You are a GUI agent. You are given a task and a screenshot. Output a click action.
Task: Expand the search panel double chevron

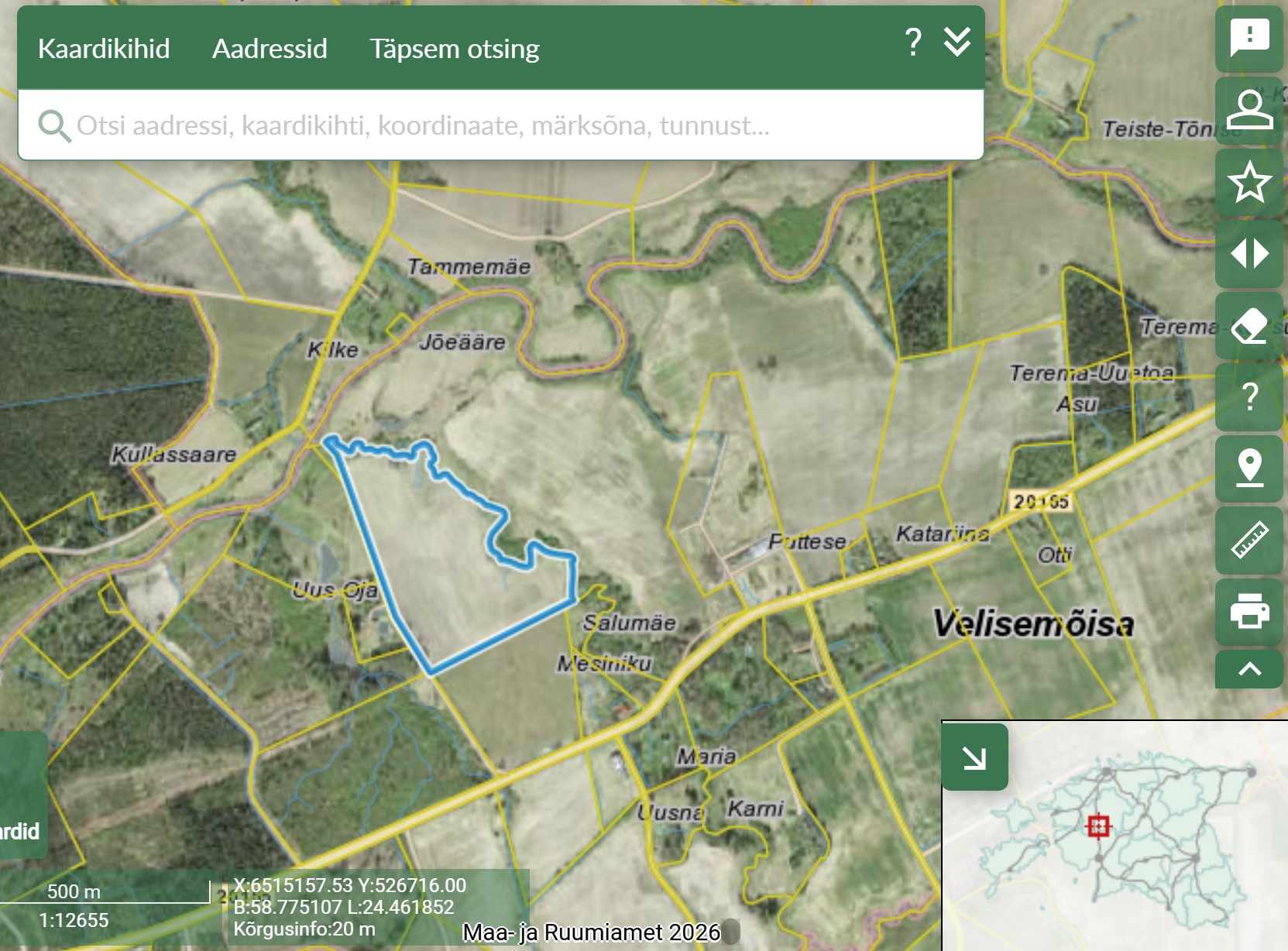click(957, 42)
